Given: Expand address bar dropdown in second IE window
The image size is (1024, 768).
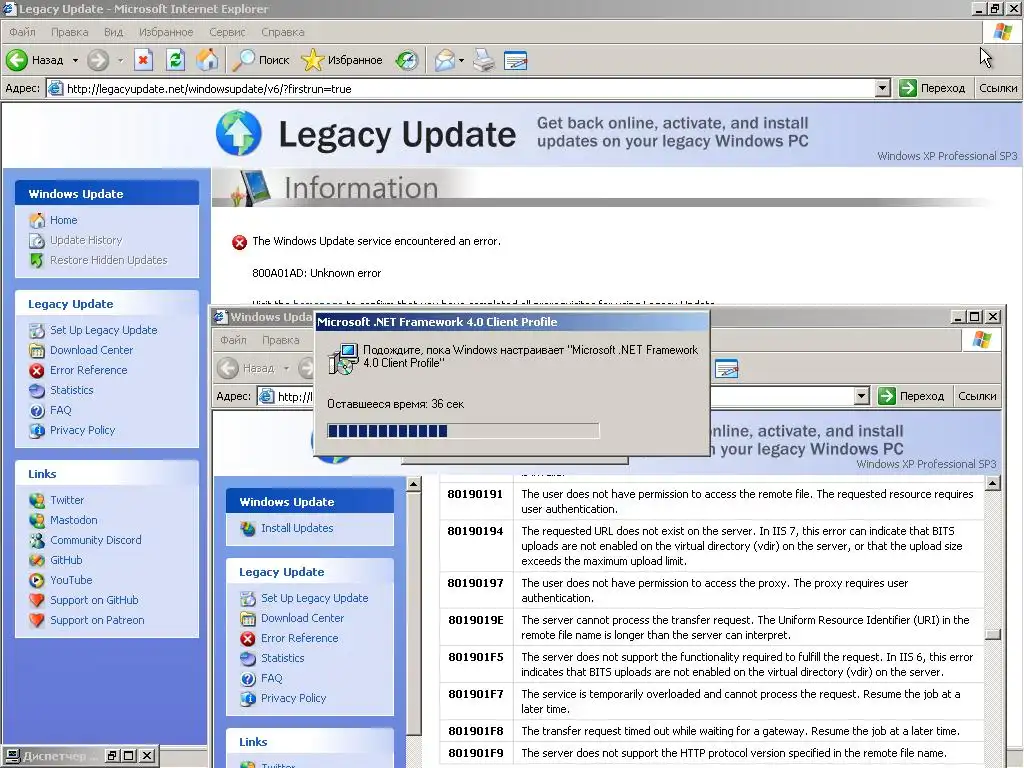Looking at the screenshot, I should tap(861, 396).
